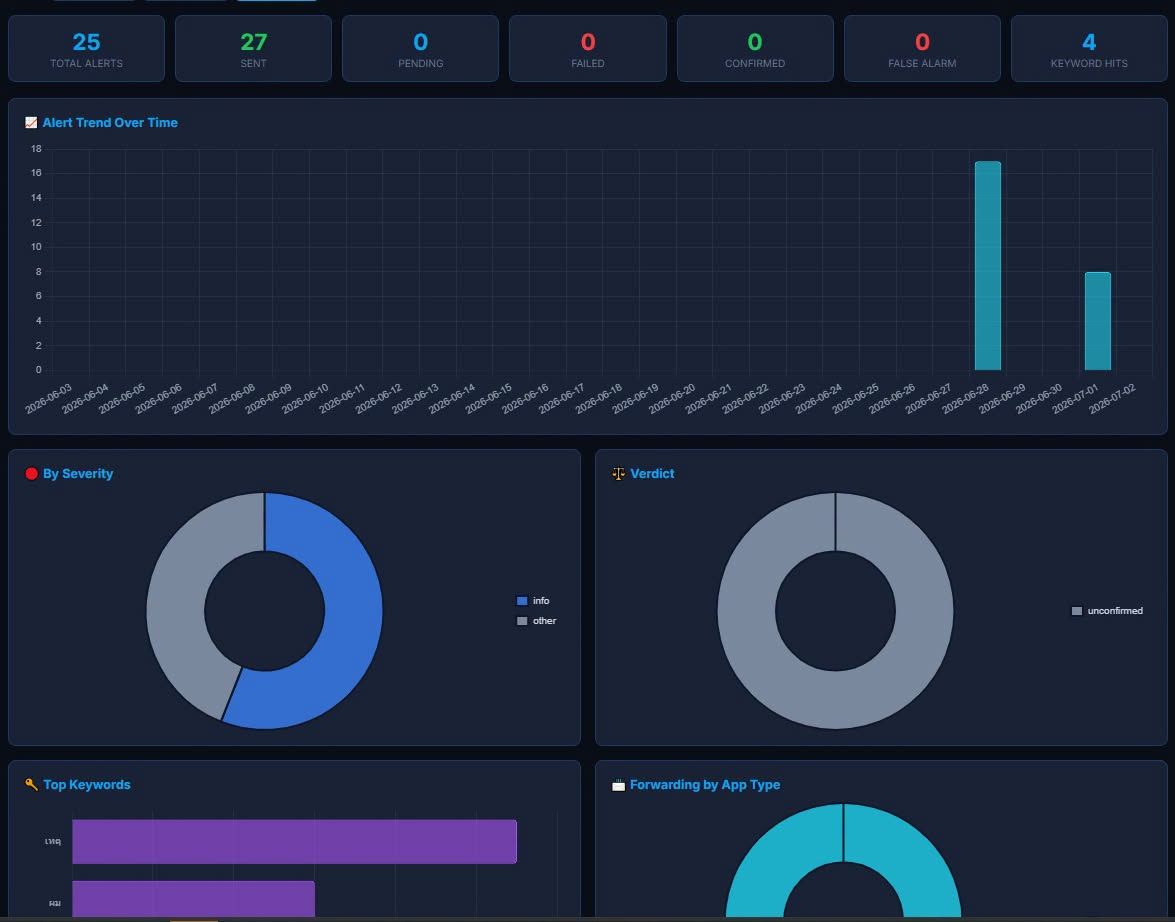Click the icon beside Forwarding by App Type
The height and width of the screenshot is (922, 1175).
pyautogui.click(x=618, y=785)
